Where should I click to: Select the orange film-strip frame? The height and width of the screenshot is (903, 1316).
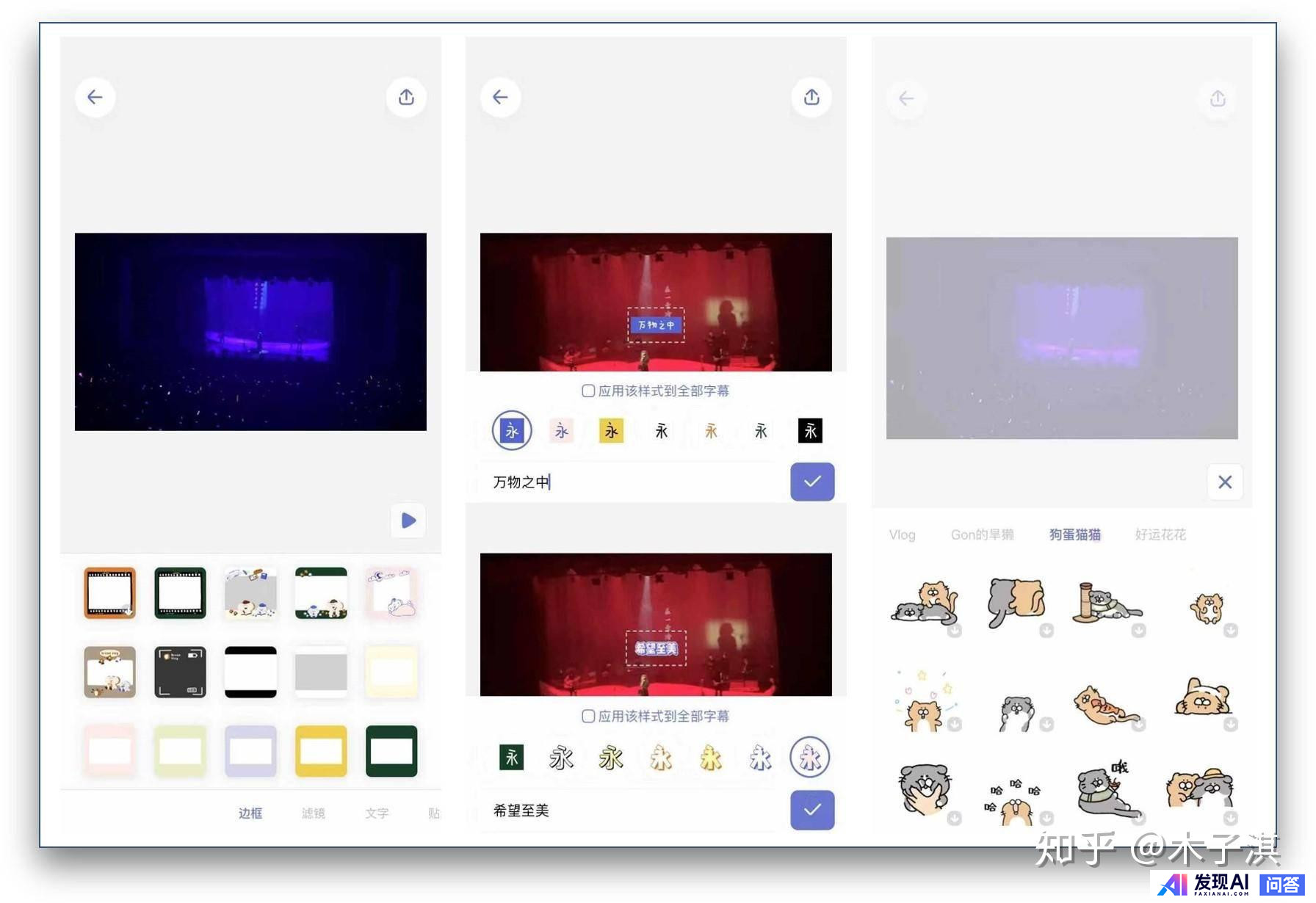109,592
